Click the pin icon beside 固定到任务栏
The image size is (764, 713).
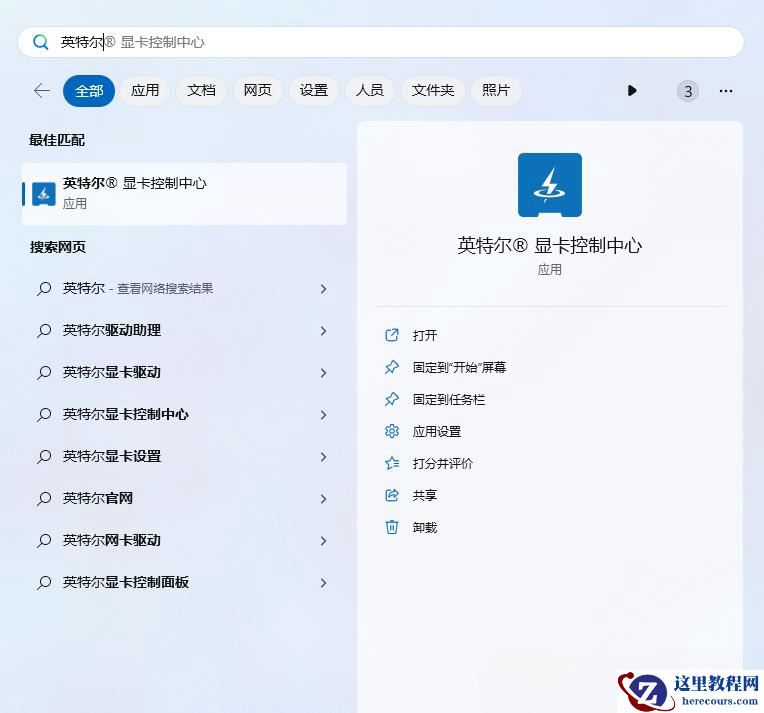tap(392, 399)
